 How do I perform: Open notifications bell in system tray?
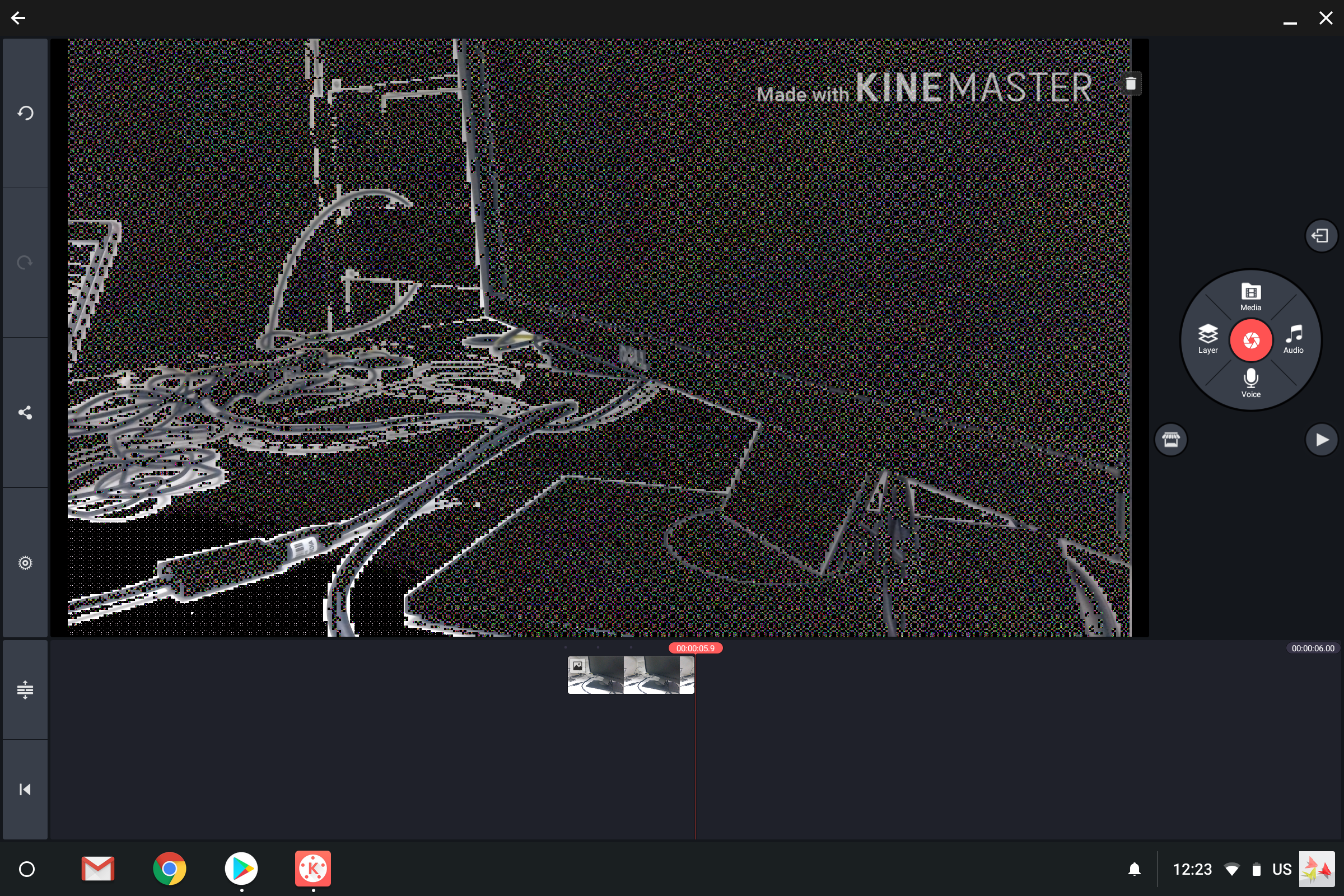[1135, 869]
